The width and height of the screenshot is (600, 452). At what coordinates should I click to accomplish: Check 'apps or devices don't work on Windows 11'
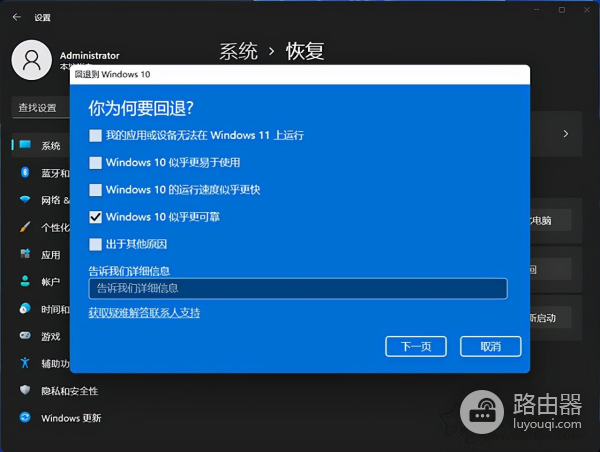click(x=95, y=135)
